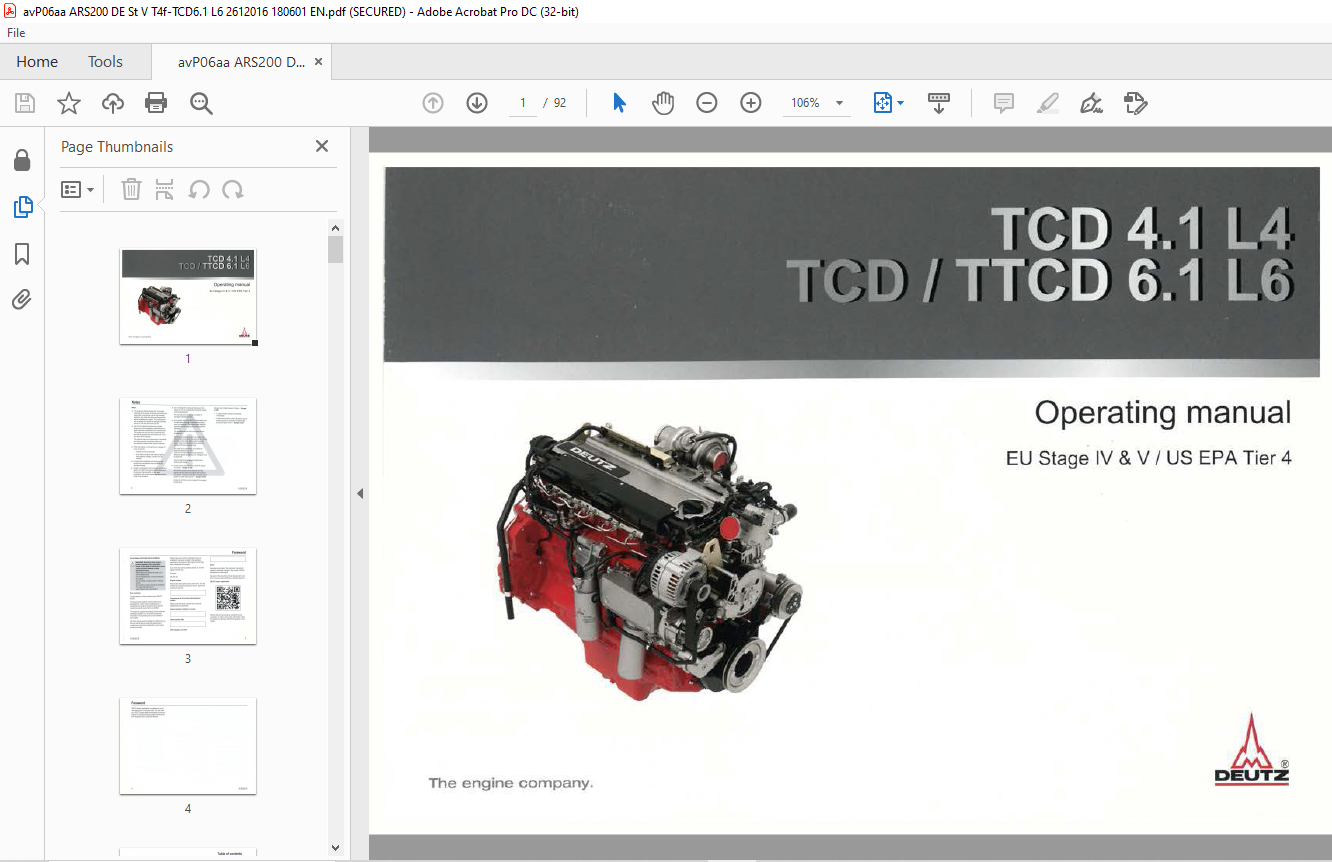Image resolution: width=1332 pixels, height=862 pixels.
Task: Click the 'Operating manual' text on page
Action: [1163, 413]
